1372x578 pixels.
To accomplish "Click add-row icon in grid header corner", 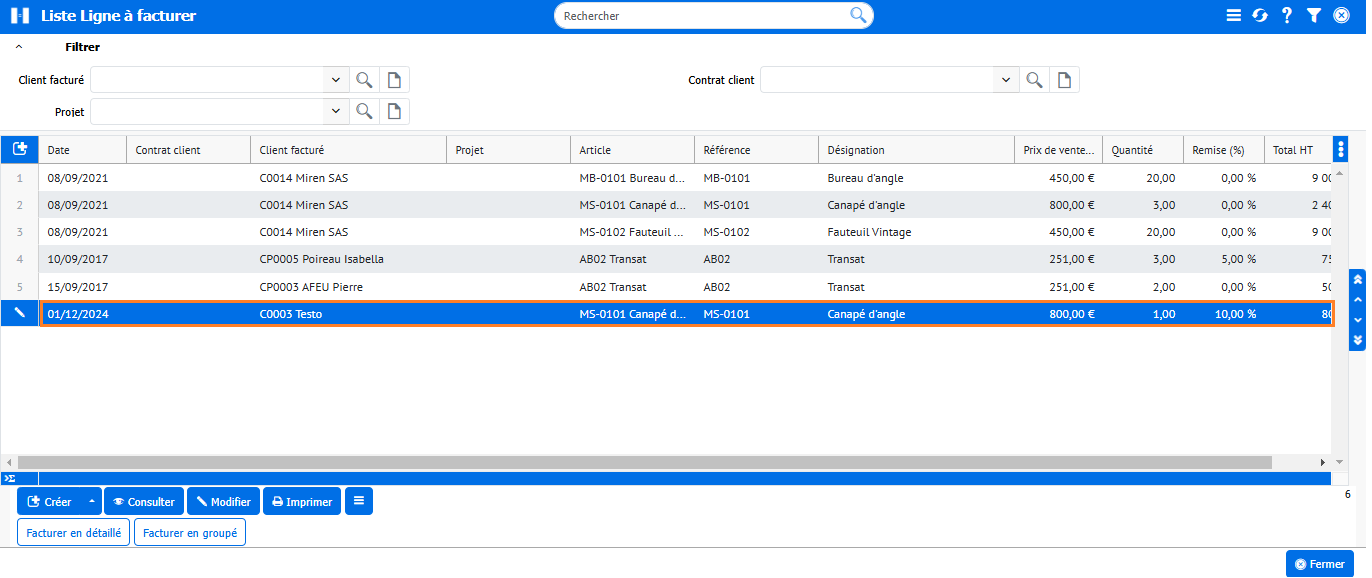I will click(x=20, y=149).
